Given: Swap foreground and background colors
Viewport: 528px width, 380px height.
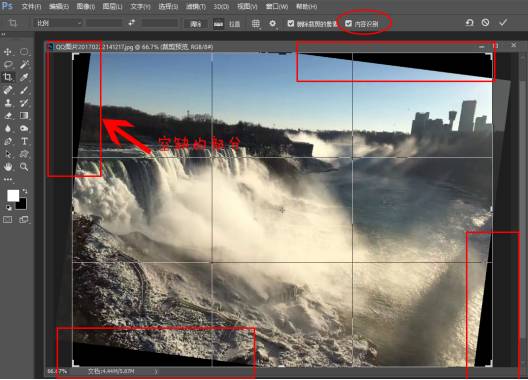Looking at the screenshot, I should [x=25, y=191].
